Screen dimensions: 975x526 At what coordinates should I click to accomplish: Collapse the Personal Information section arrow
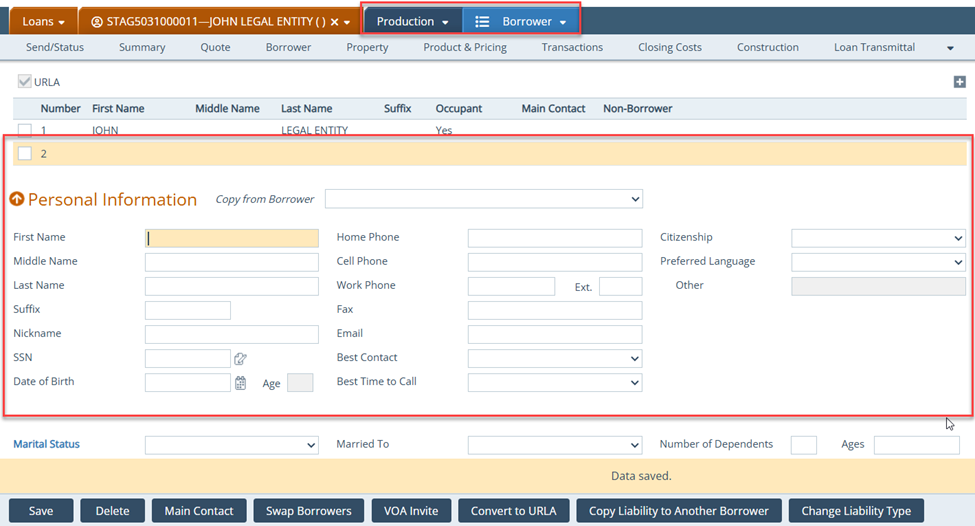coord(17,199)
